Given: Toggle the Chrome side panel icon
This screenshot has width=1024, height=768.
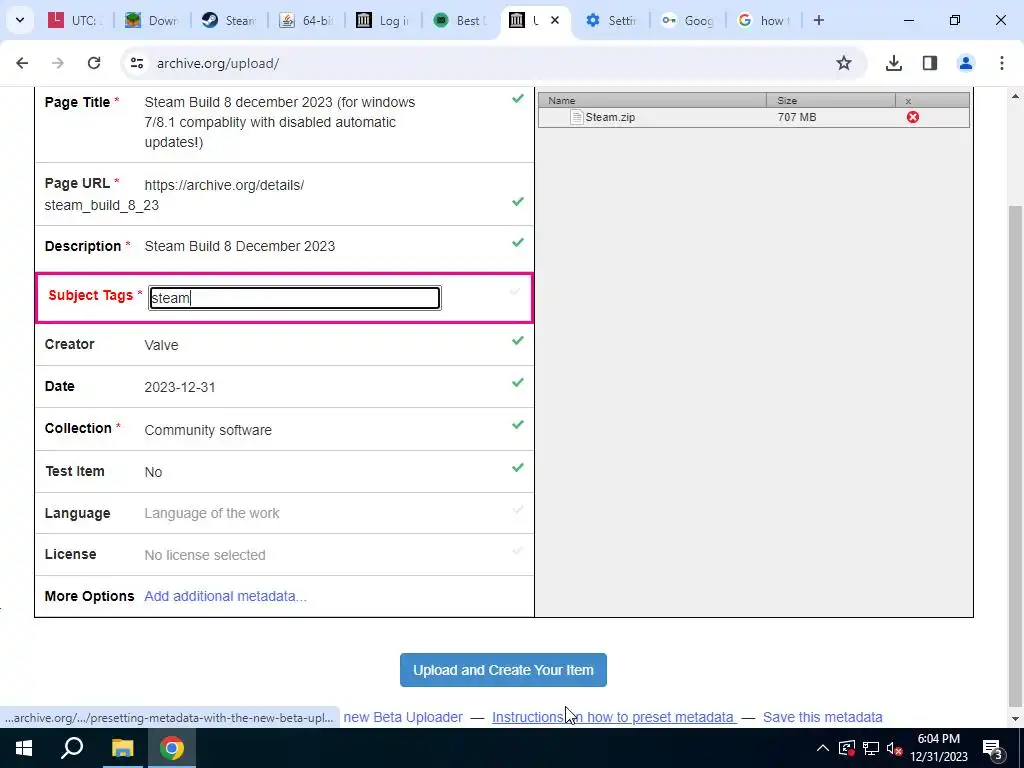Looking at the screenshot, I should coord(930,63).
